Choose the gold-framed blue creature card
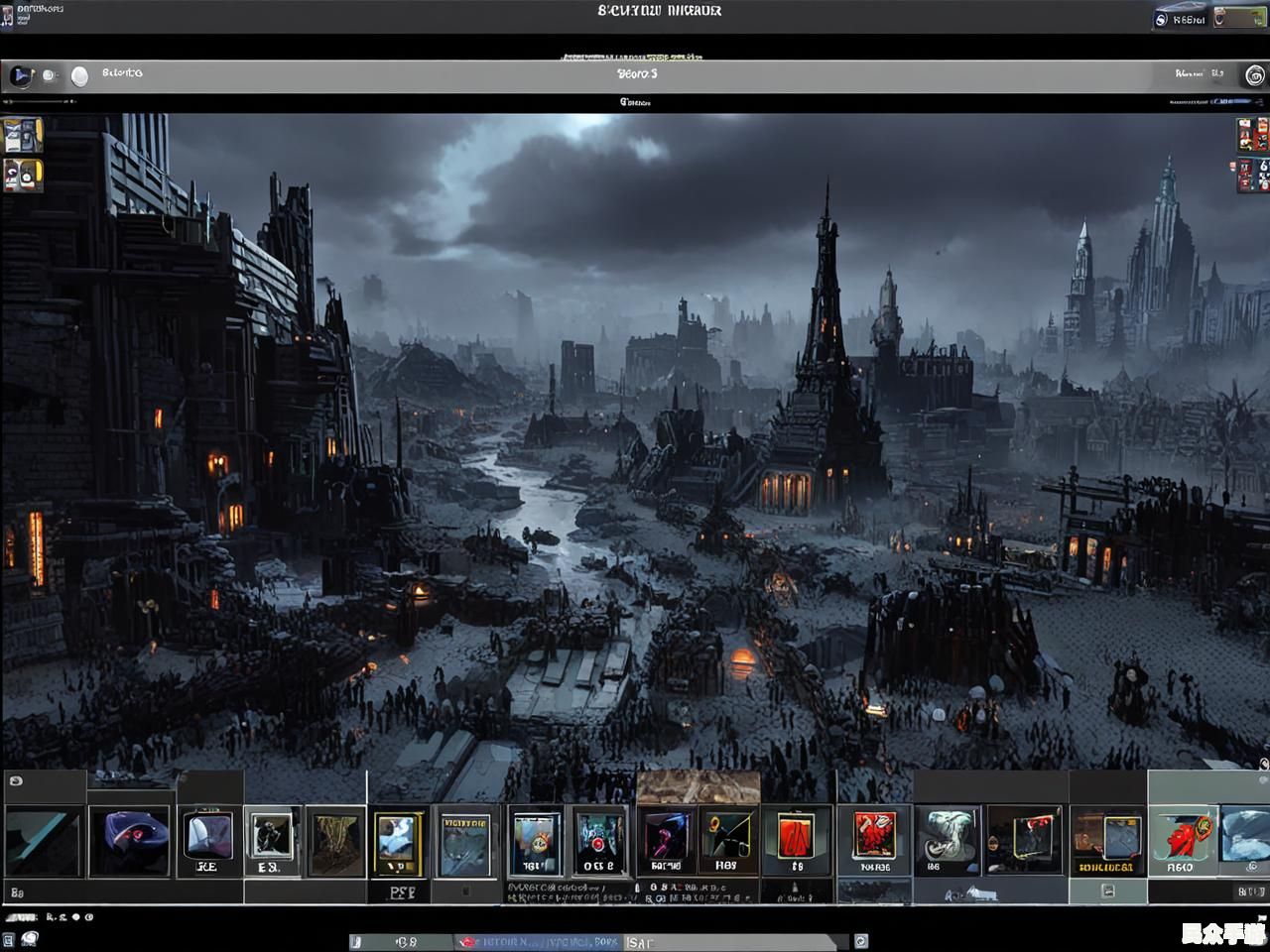1270x952 pixels. tap(398, 843)
